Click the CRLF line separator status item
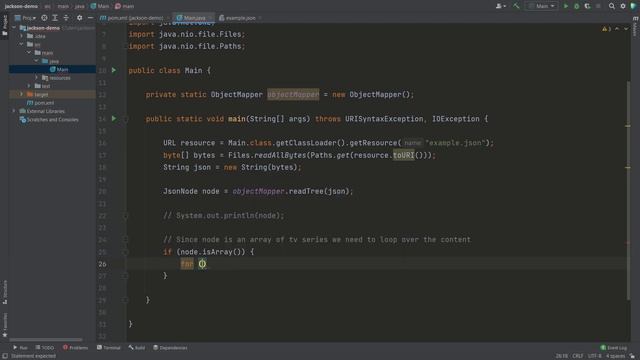 pos(578,356)
